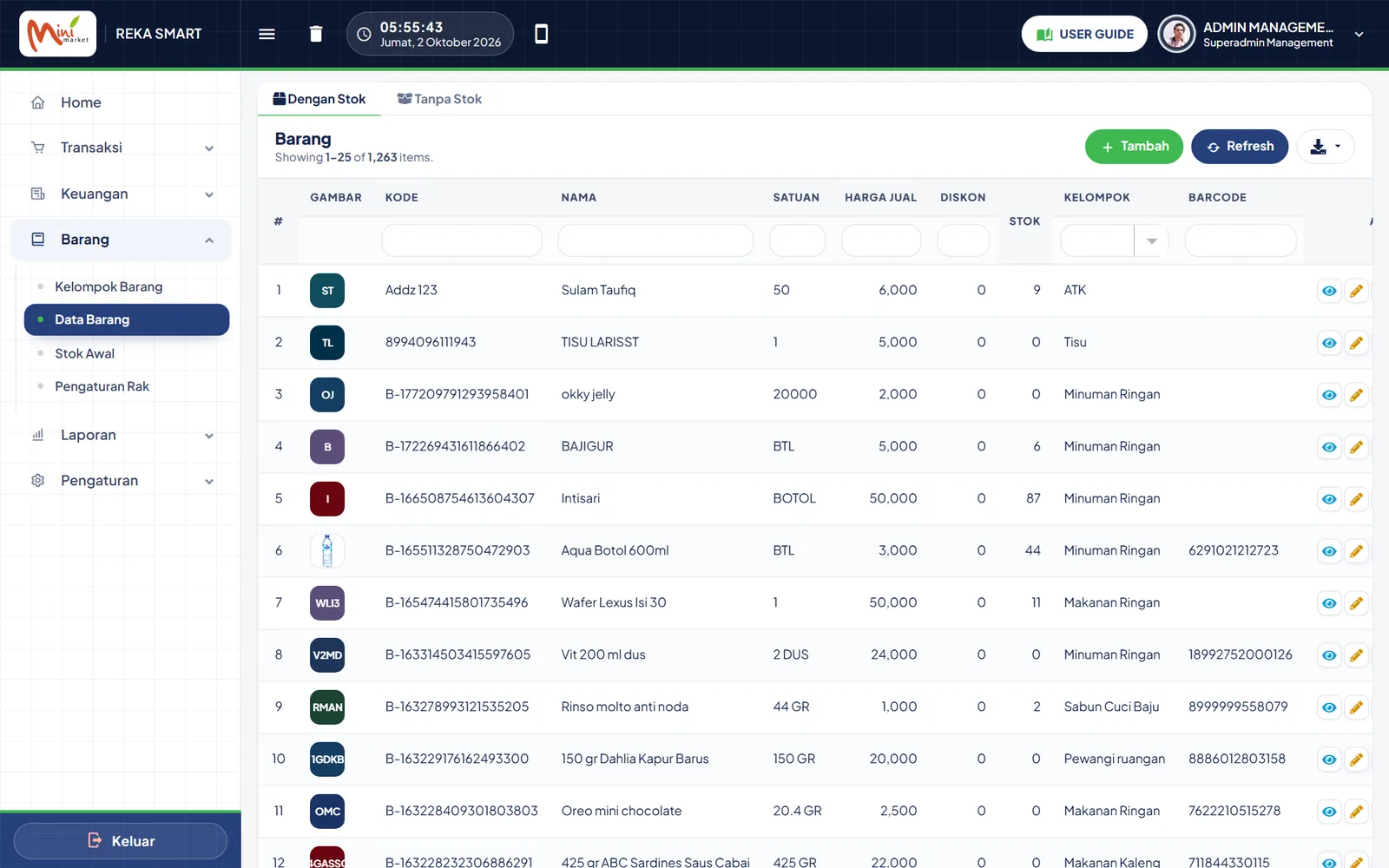
Task: View Sulam Taufiq details via eye icon
Action: coord(1329,291)
